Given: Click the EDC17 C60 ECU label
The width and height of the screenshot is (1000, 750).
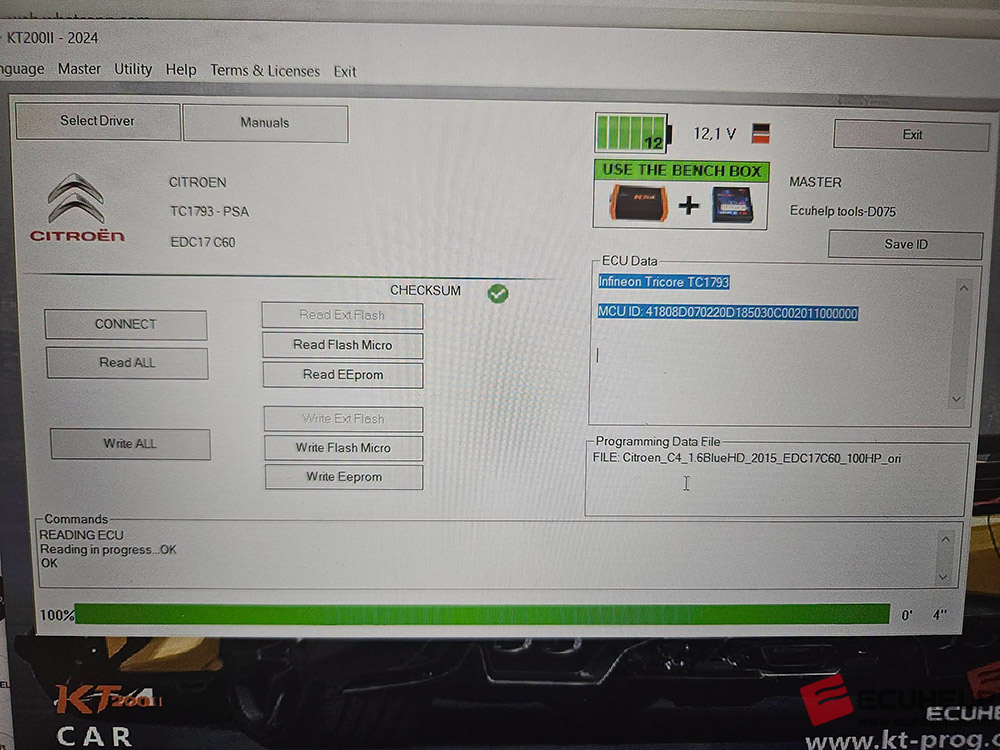Looking at the screenshot, I should [203, 242].
